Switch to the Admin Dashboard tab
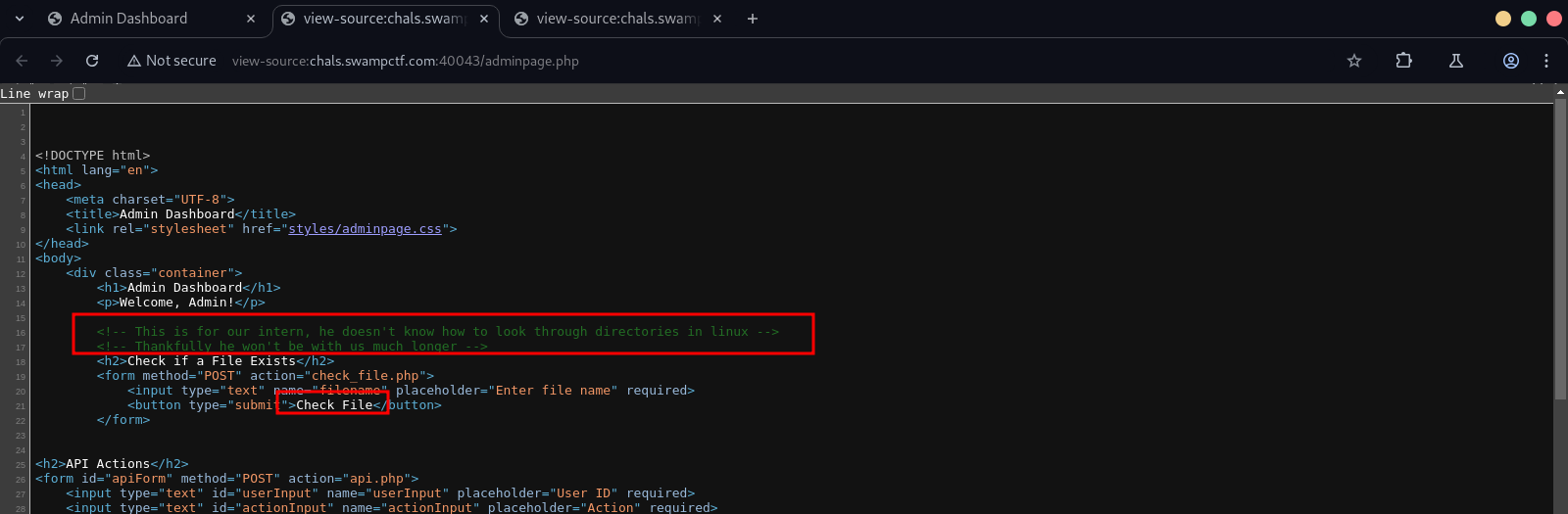 pos(137,19)
